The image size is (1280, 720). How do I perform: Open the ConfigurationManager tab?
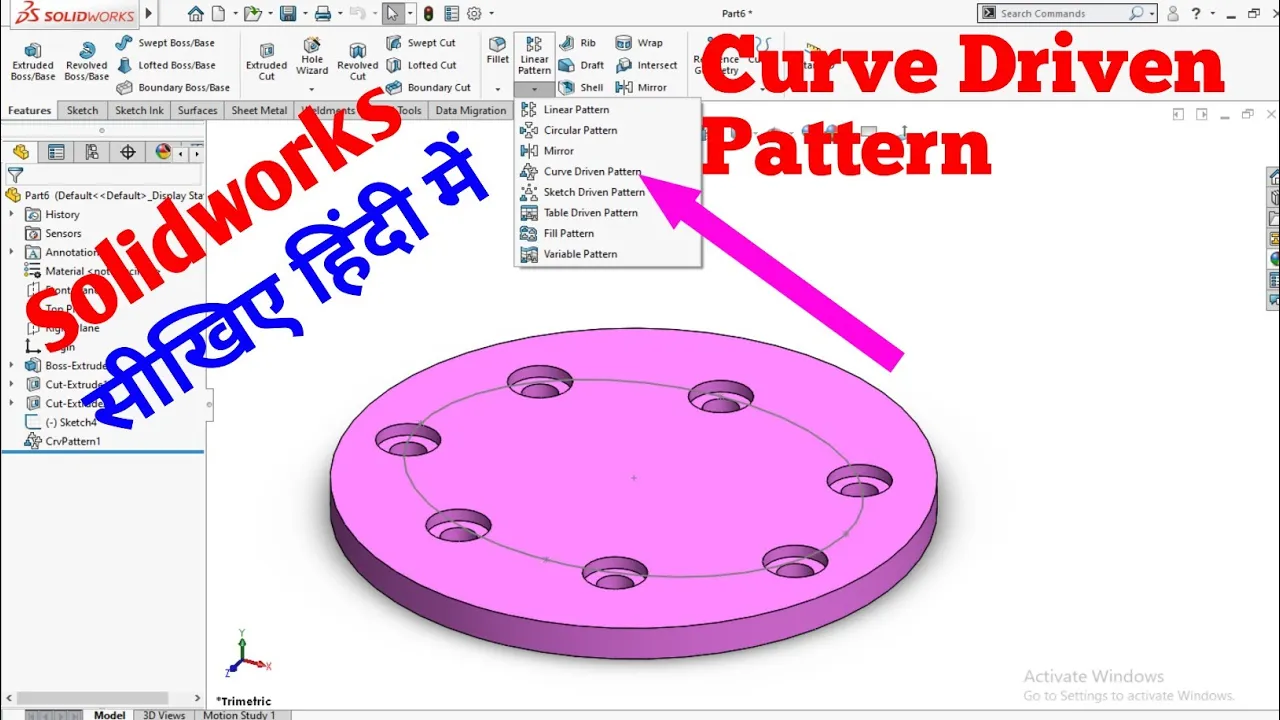tap(92, 152)
